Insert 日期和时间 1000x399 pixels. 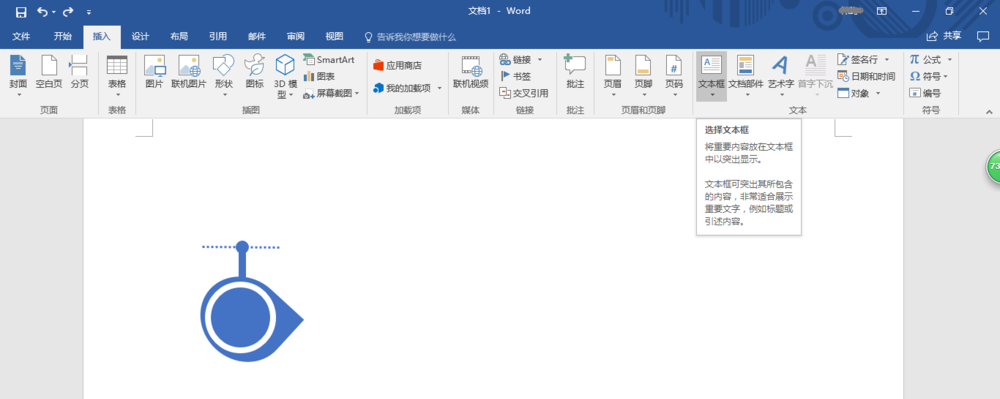point(866,76)
